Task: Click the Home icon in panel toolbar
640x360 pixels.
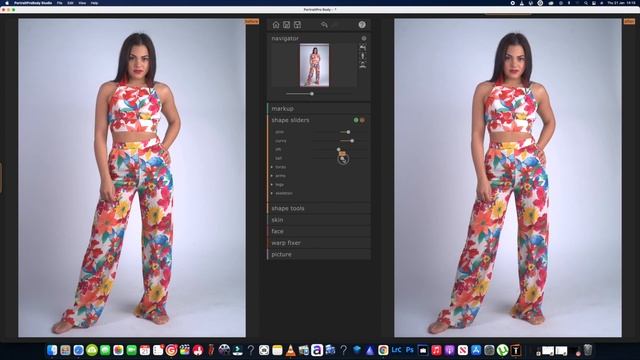Action: point(276,25)
